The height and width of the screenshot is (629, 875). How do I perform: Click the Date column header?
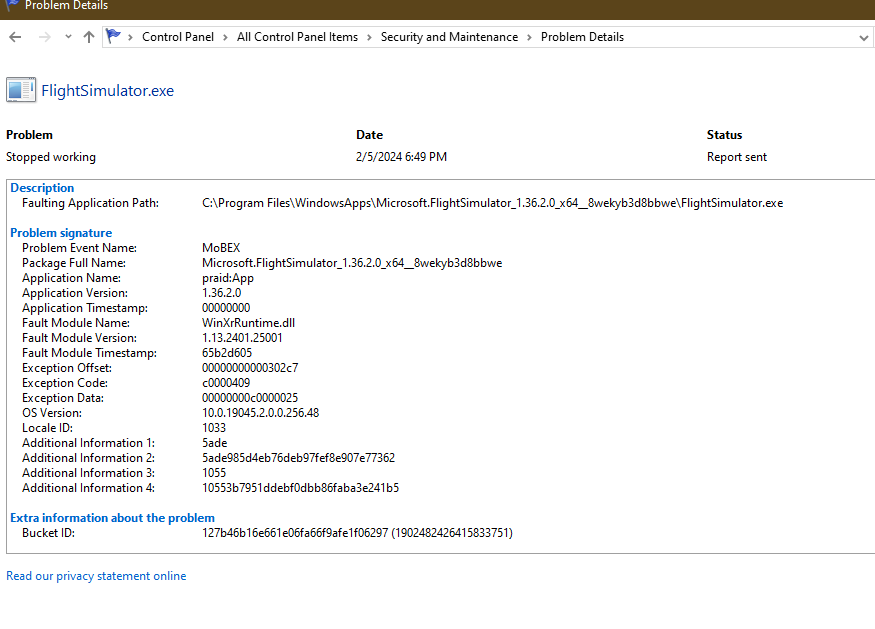tap(369, 135)
